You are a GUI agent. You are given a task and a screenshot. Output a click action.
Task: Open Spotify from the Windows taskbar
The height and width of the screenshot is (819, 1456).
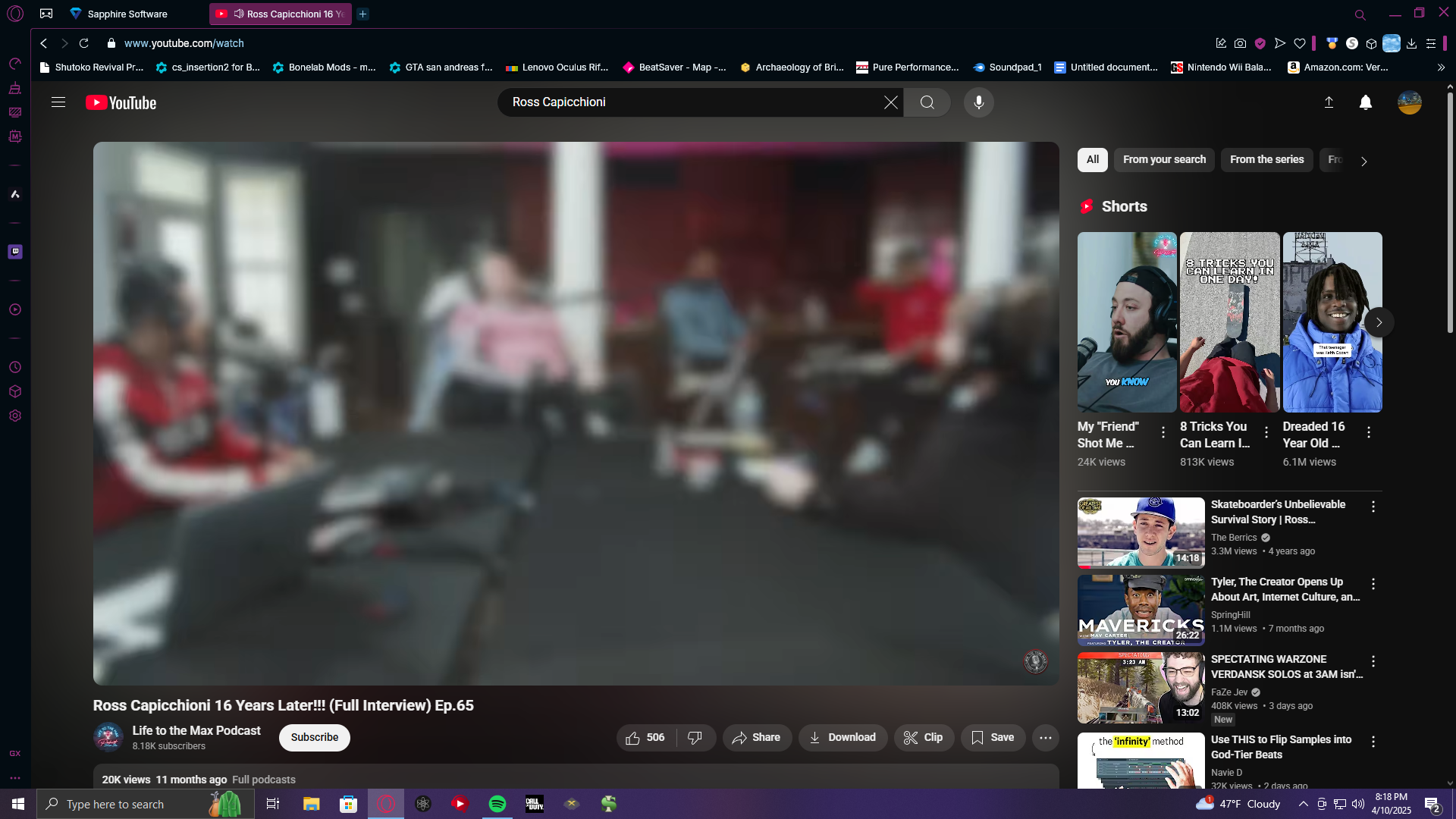(x=497, y=804)
